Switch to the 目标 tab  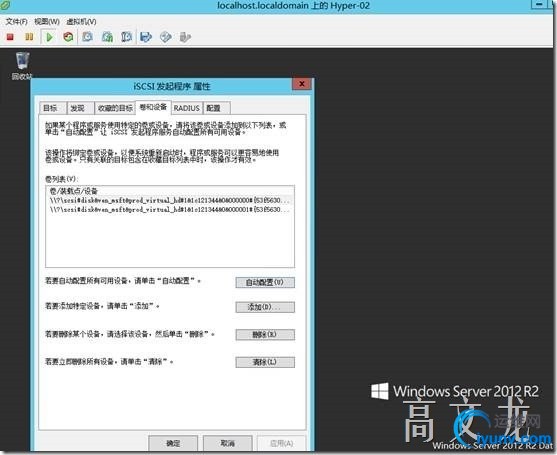53,108
